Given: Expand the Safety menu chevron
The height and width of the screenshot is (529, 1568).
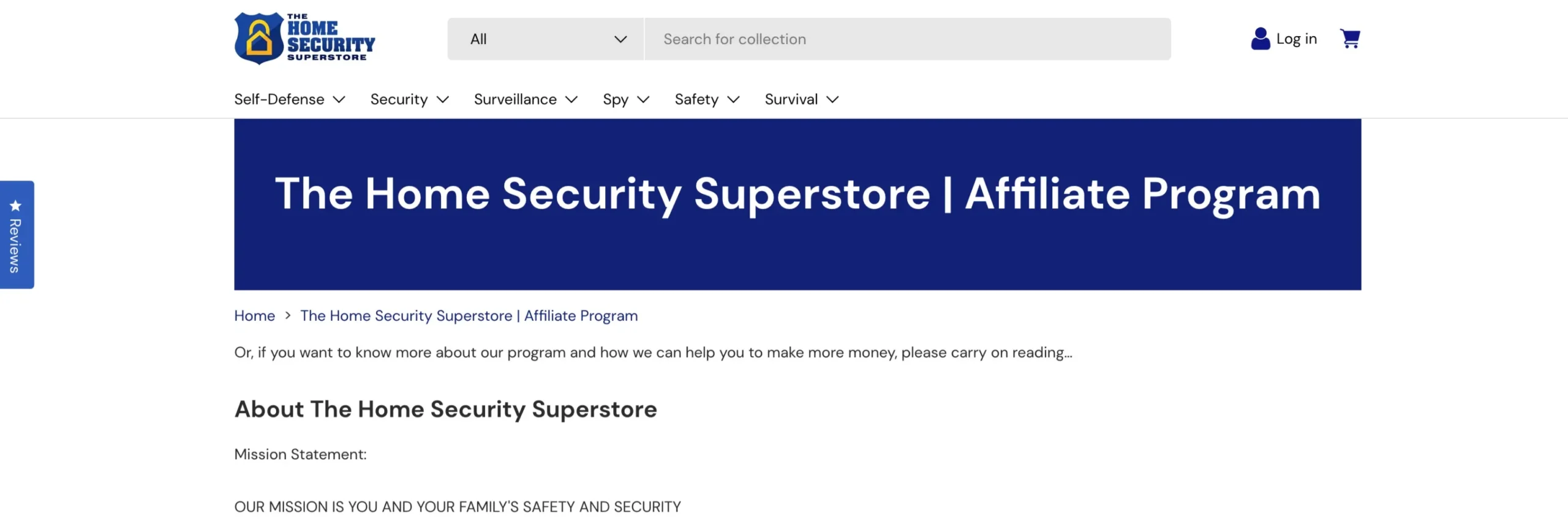Looking at the screenshot, I should click(733, 100).
